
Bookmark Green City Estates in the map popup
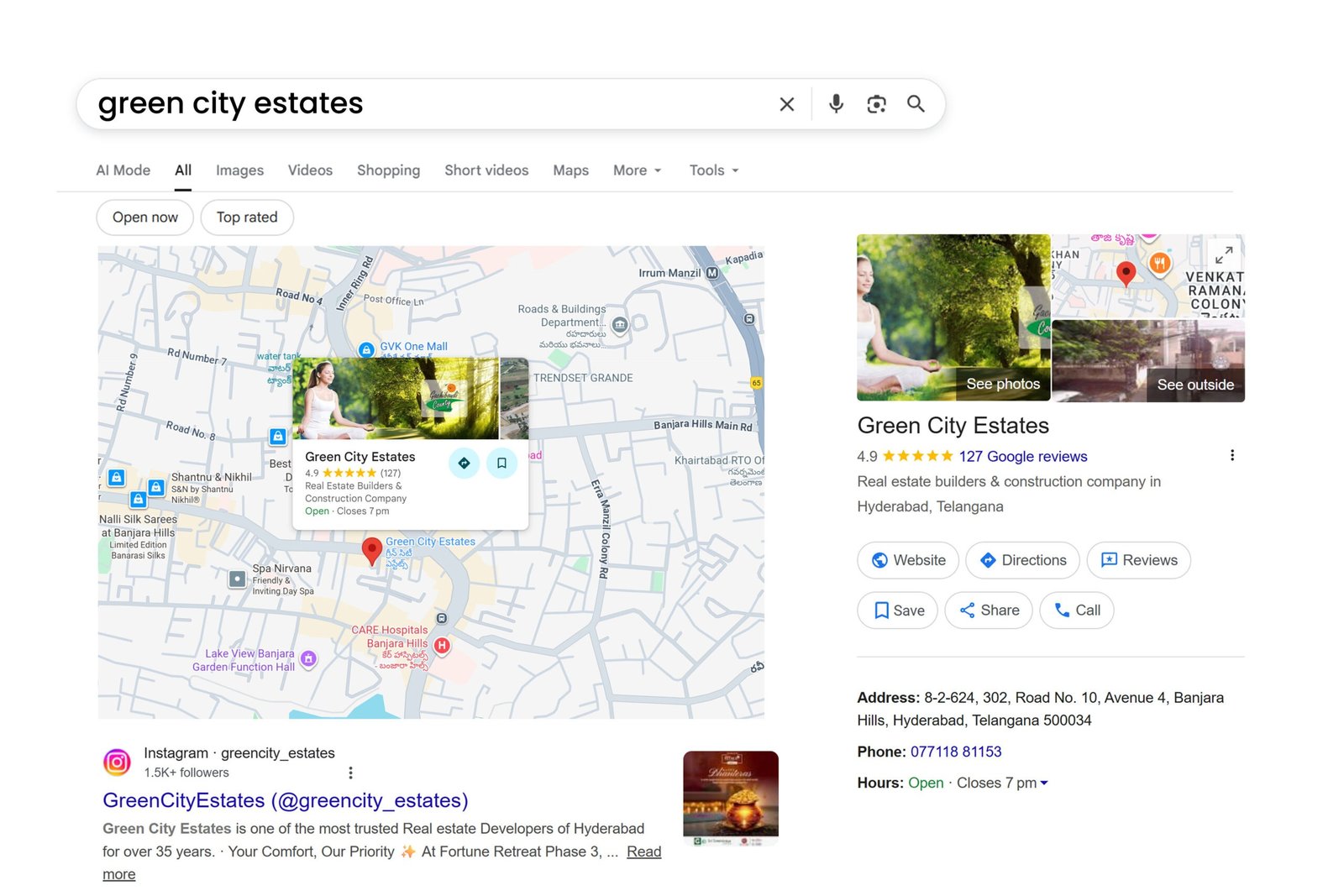pyautogui.click(x=501, y=463)
